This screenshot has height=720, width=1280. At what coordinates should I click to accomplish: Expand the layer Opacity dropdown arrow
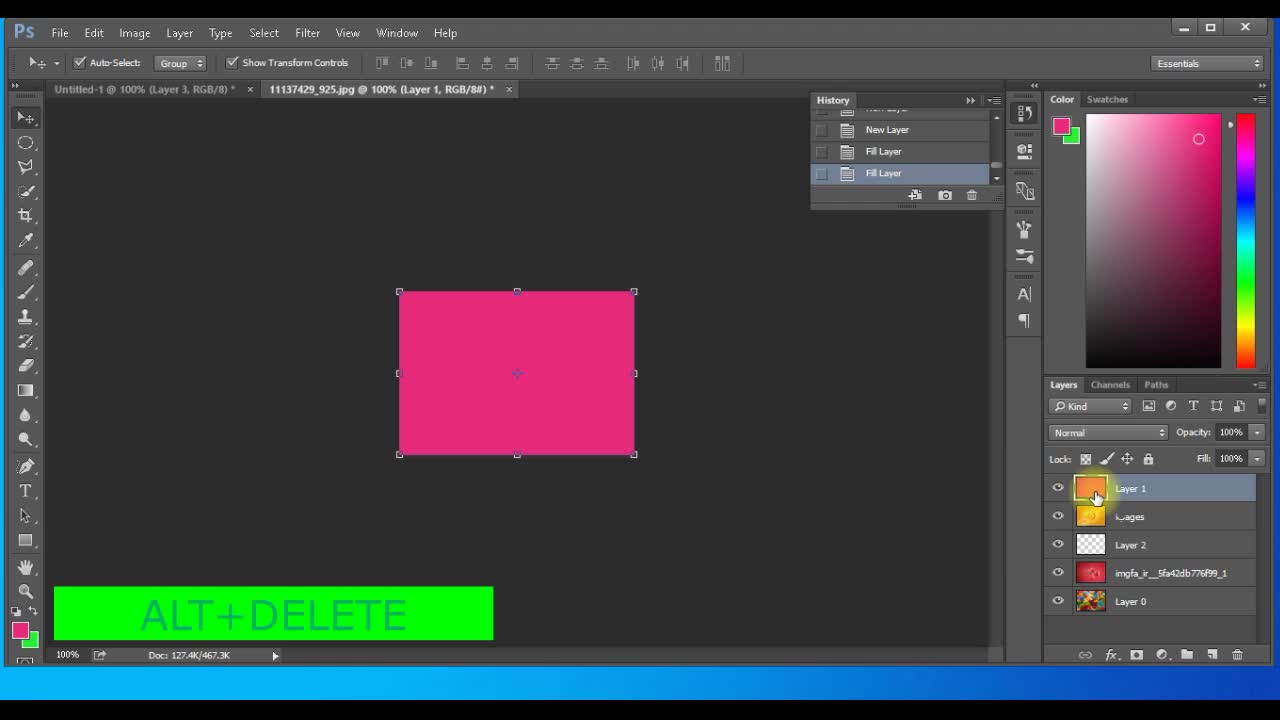click(x=1257, y=433)
